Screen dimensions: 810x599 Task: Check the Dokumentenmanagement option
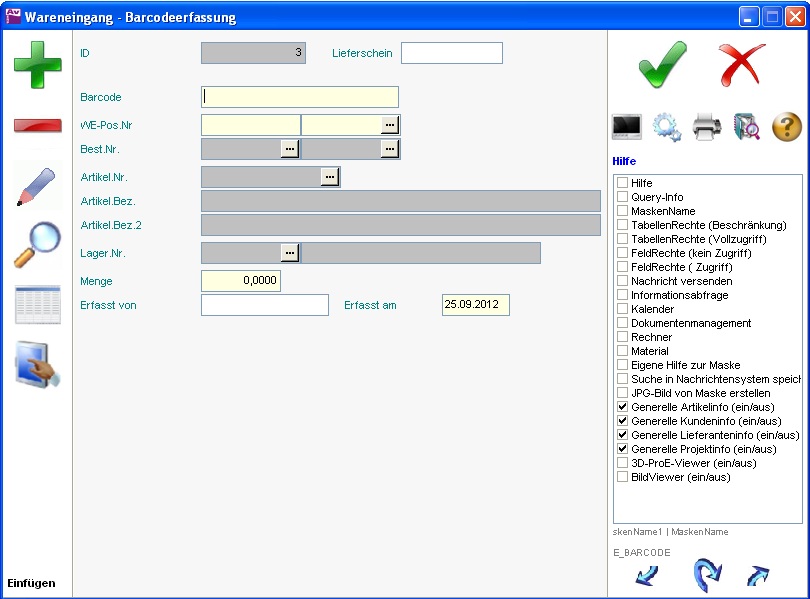[x=623, y=324]
